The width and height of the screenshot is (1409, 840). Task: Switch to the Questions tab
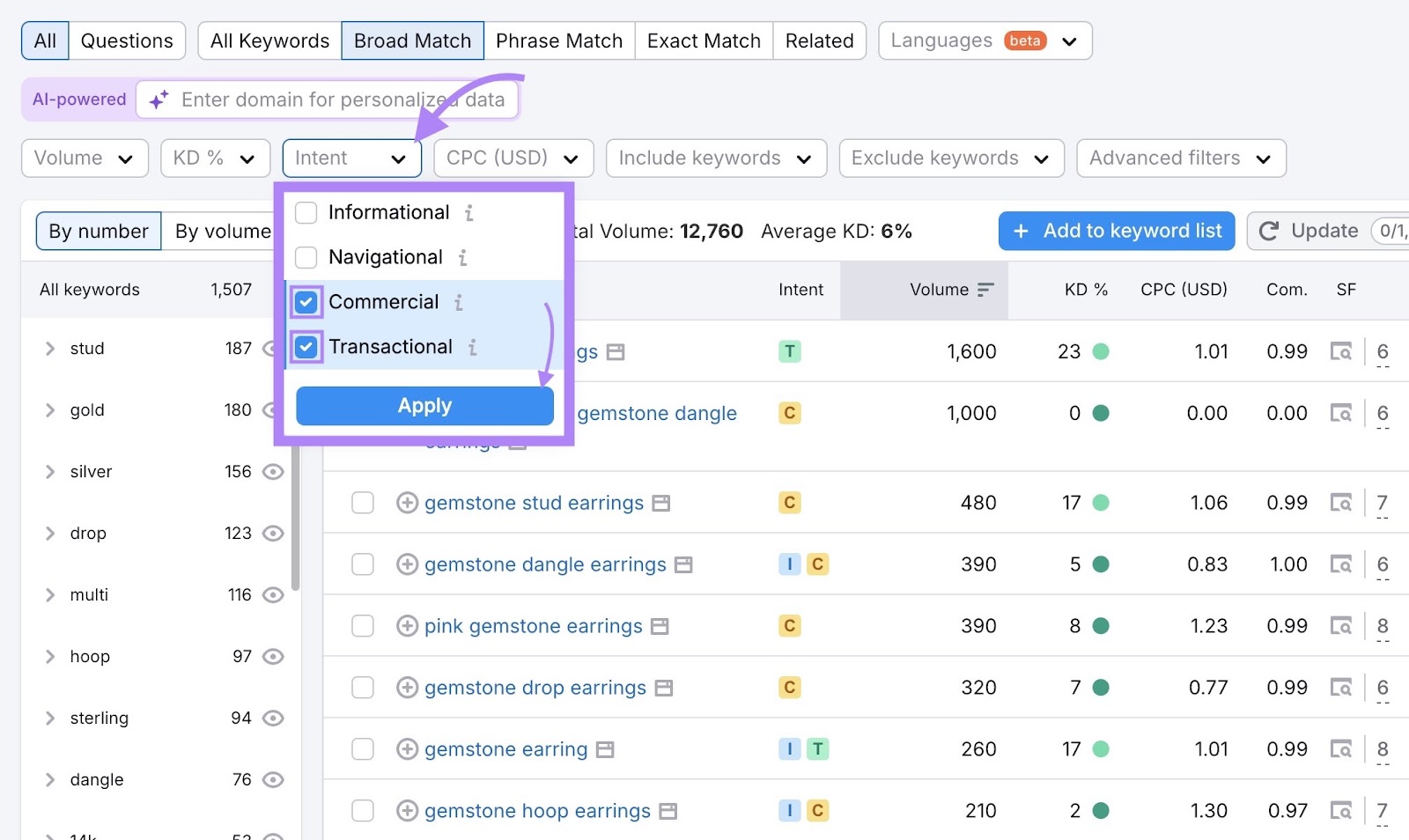coord(127,41)
